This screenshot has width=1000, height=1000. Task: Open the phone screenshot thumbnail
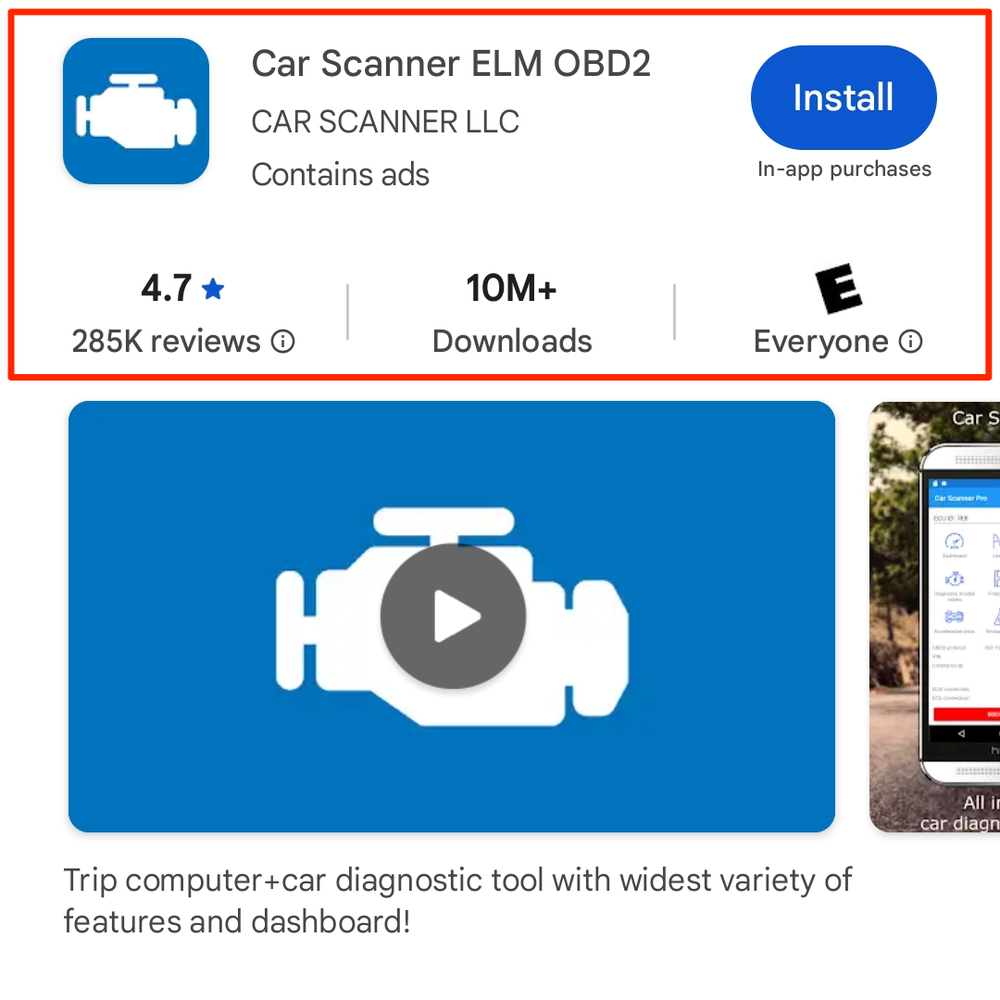coord(934,617)
